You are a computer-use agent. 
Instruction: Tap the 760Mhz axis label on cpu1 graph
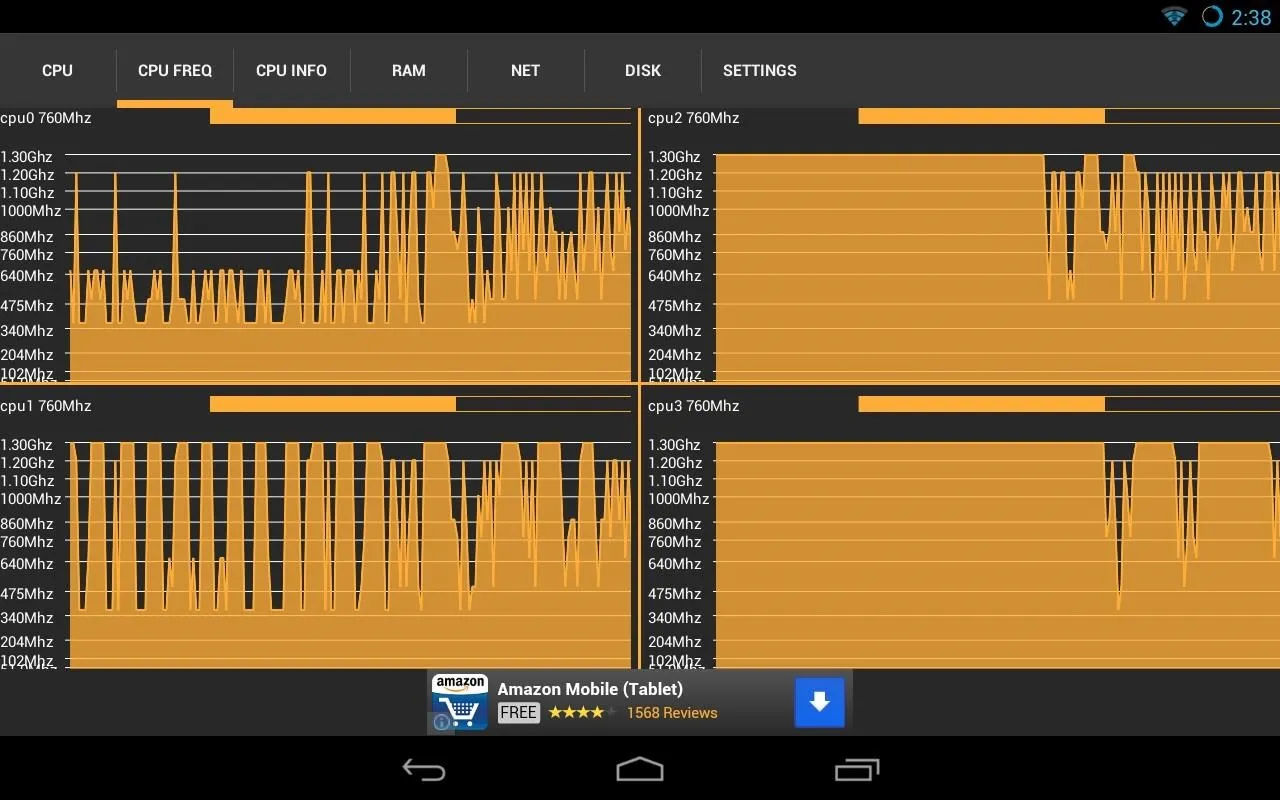pyautogui.click(x=27, y=542)
